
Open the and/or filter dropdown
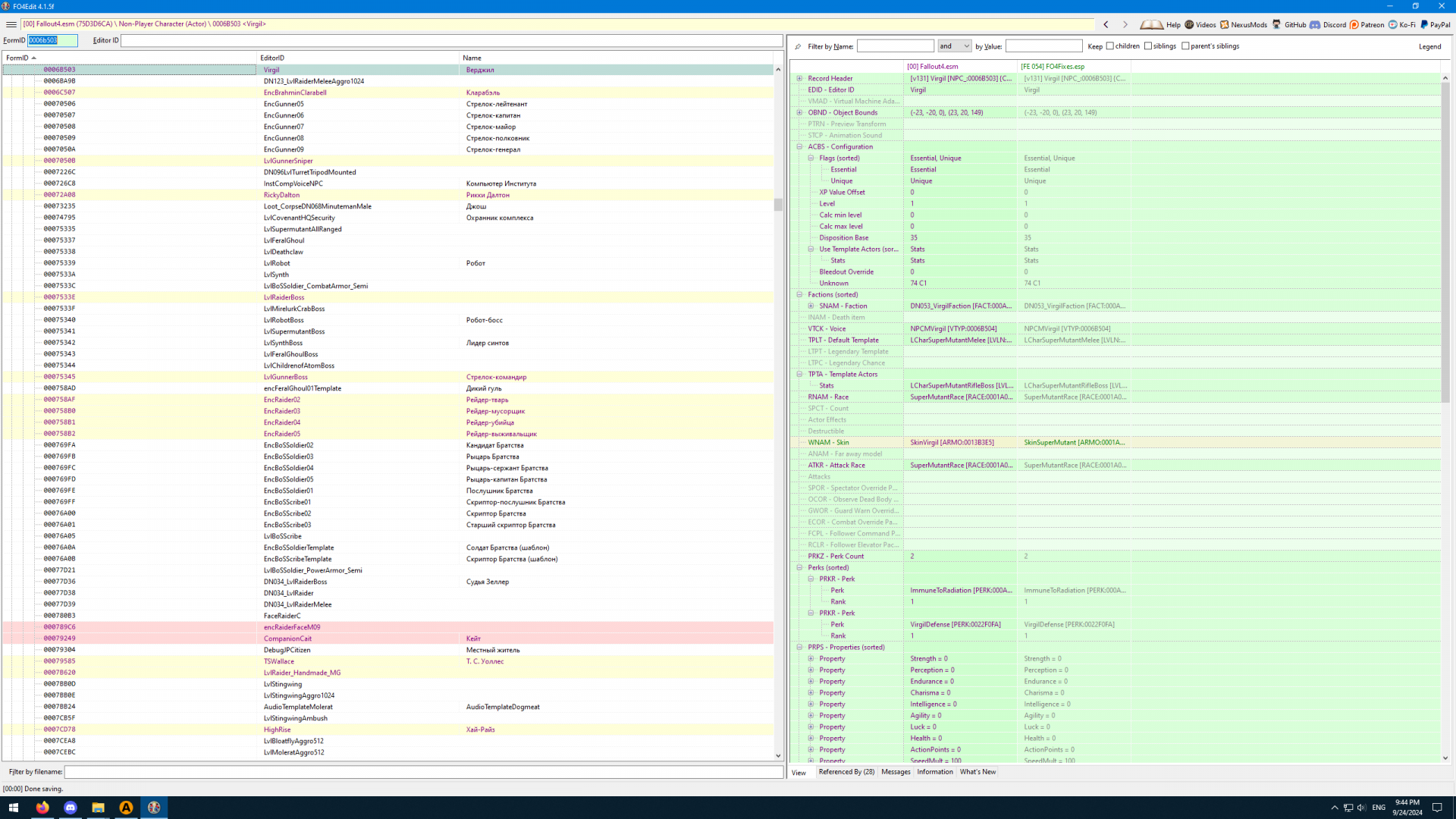[954, 46]
